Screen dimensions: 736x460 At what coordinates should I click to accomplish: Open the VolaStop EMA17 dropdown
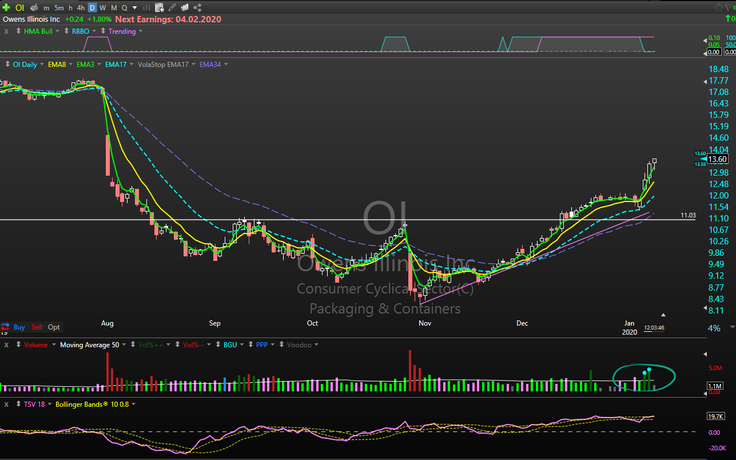193,64
